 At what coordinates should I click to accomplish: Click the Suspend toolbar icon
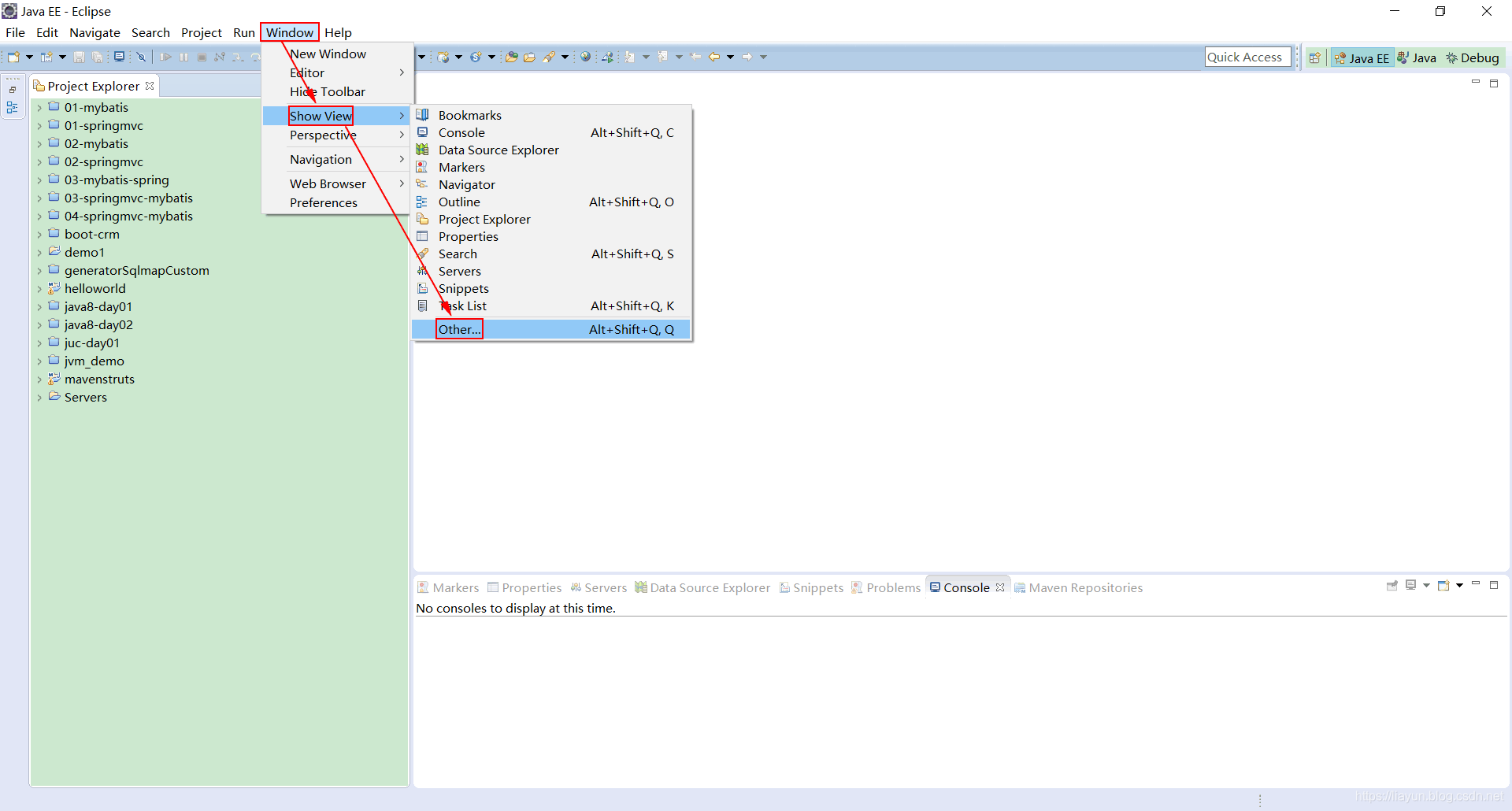[x=183, y=57]
